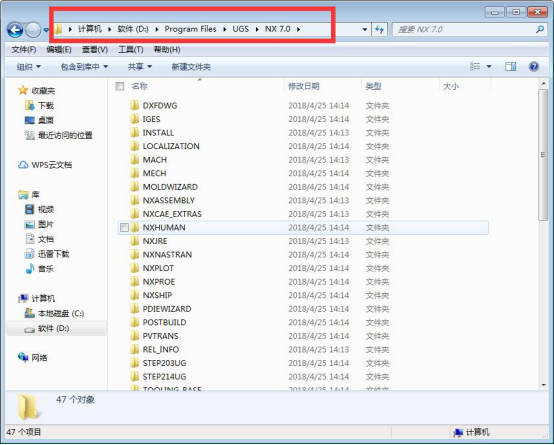Open the 文件(F) menu

click(x=24, y=49)
